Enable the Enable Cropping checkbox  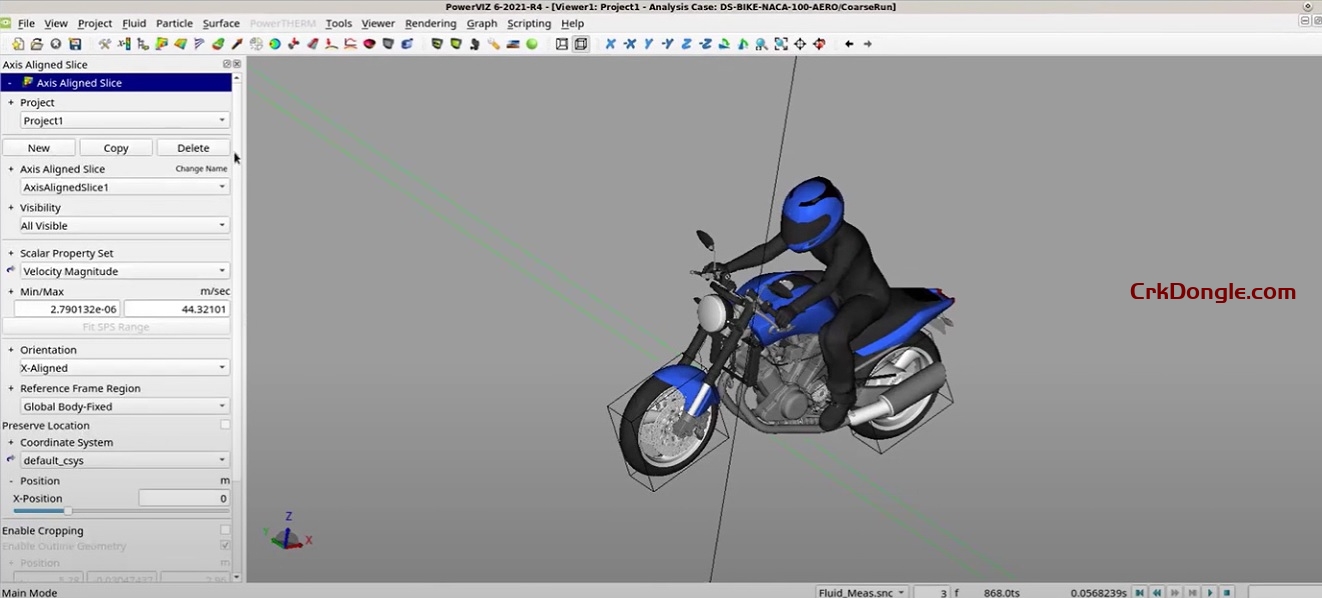[x=225, y=530]
